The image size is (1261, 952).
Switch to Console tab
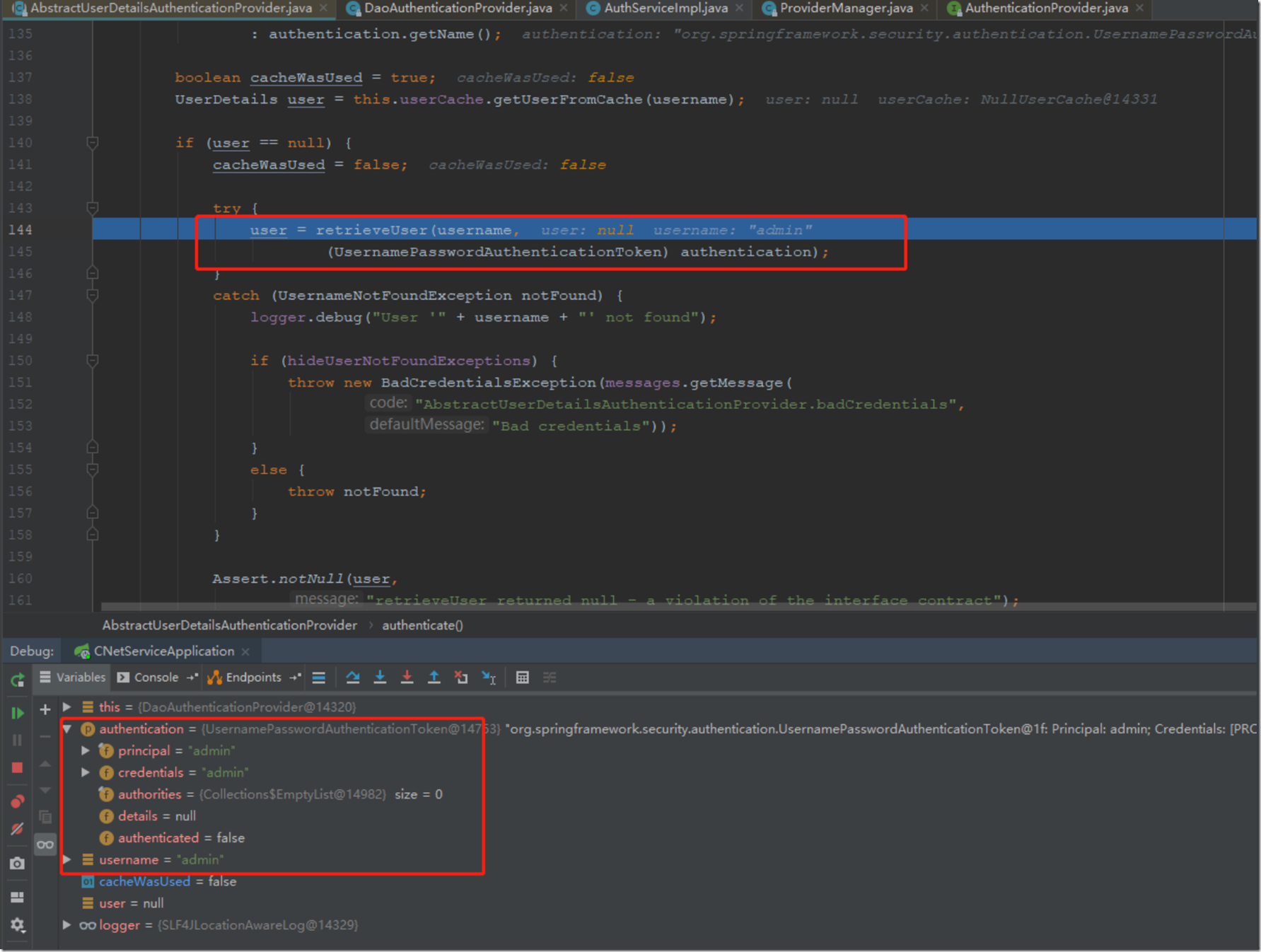pyautogui.click(x=149, y=678)
